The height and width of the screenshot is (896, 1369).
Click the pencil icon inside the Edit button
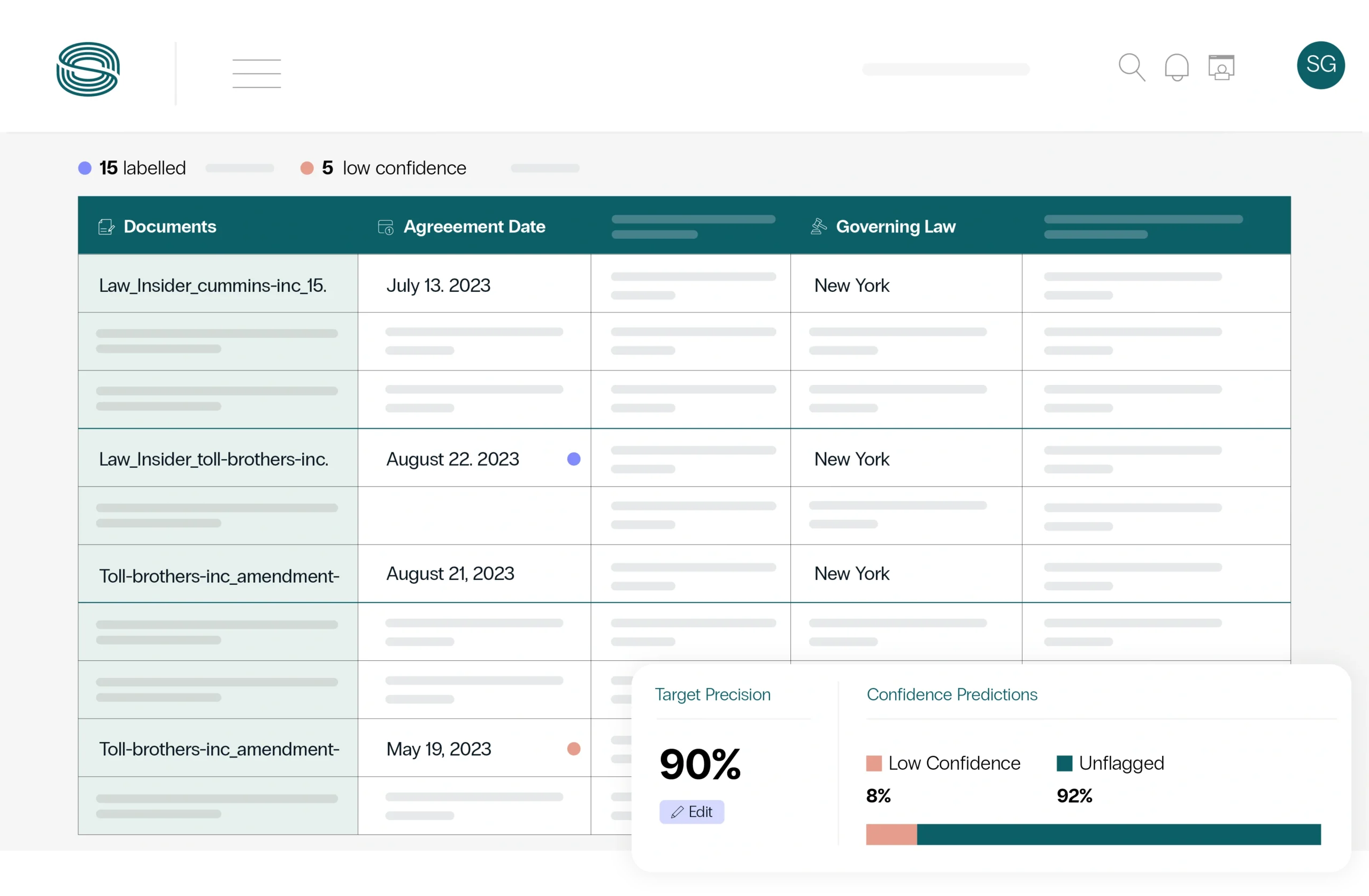click(679, 812)
